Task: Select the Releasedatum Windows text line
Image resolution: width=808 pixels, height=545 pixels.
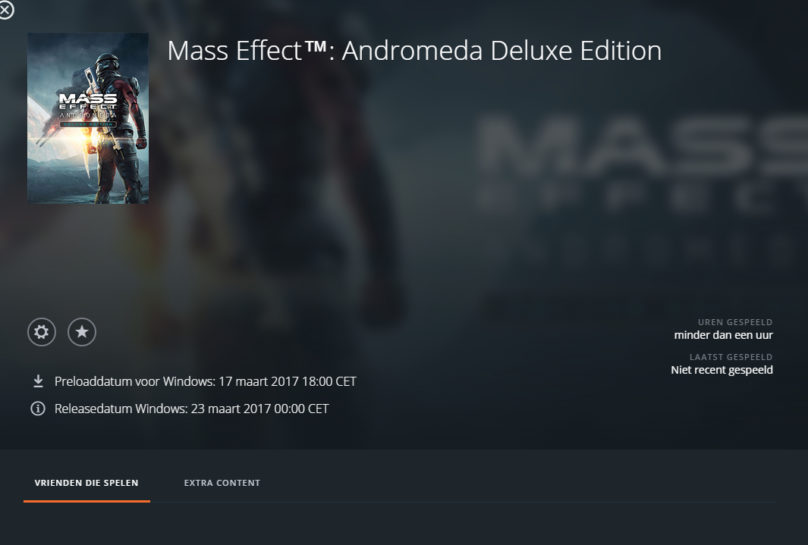Action: pos(192,408)
